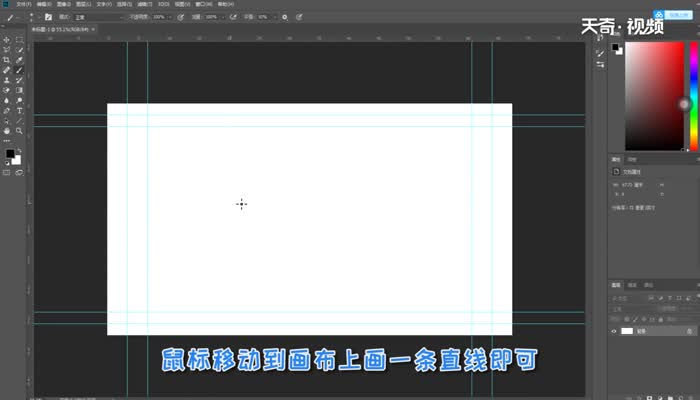Open the 图层 (Layer) menu
The width and height of the screenshot is (700, 400).
click(x=83, y=4)
